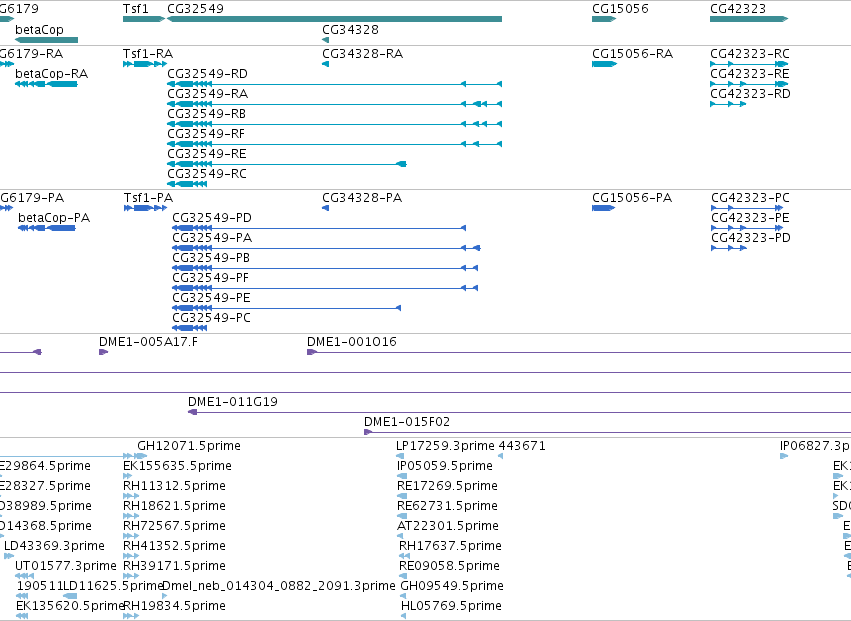Open CG32549-RF transcript label
The height and width of the screenshot is (621, 851).
pyautogui.click(x=206, y=134)
